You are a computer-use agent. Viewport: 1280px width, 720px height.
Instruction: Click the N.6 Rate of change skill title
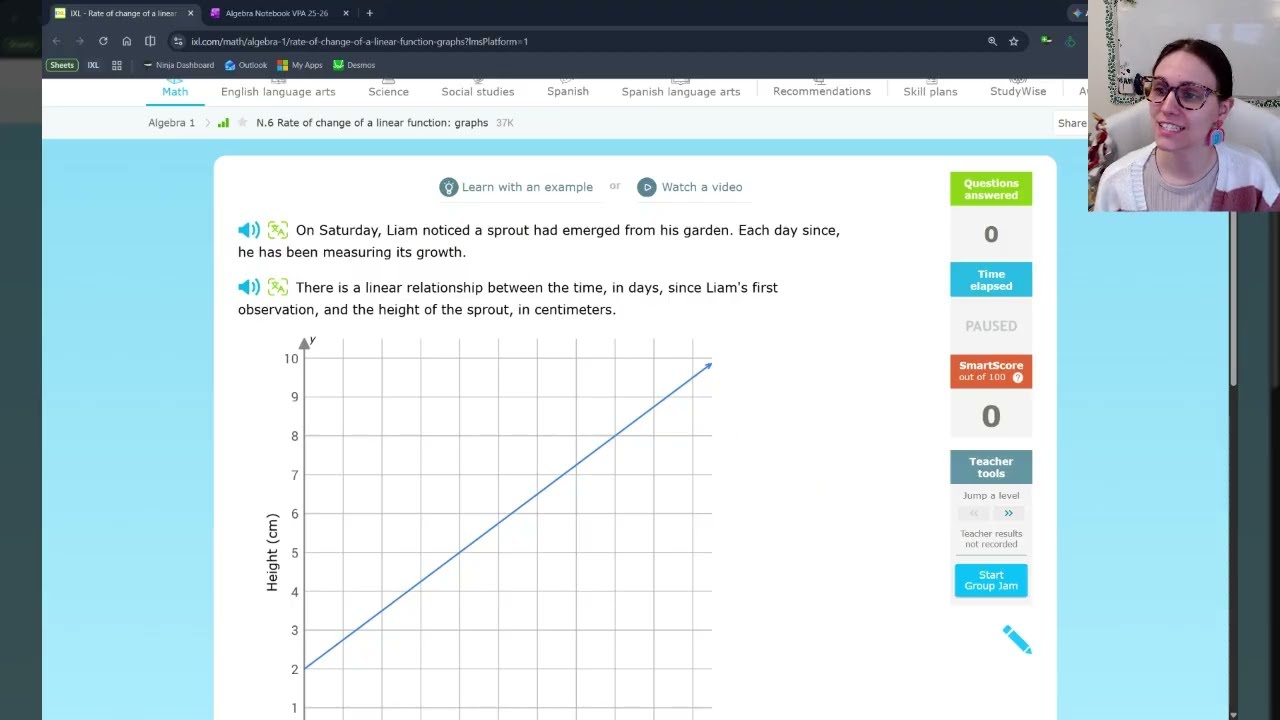pyautogui.click(x=372, y=123)
